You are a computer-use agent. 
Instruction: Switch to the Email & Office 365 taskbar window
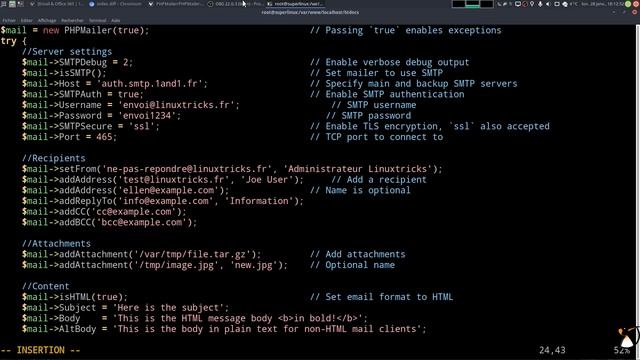tap(56, 4)
